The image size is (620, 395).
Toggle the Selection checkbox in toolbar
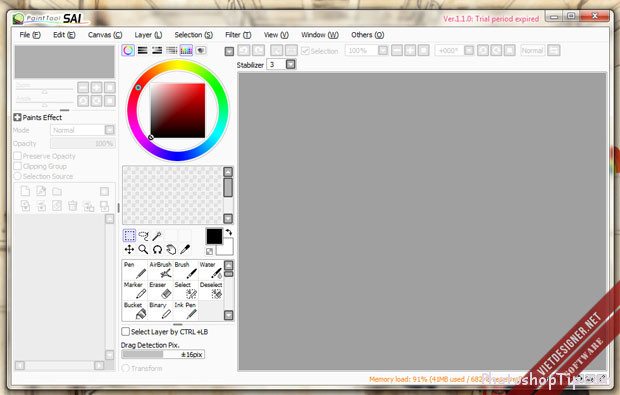coord(305,51)
